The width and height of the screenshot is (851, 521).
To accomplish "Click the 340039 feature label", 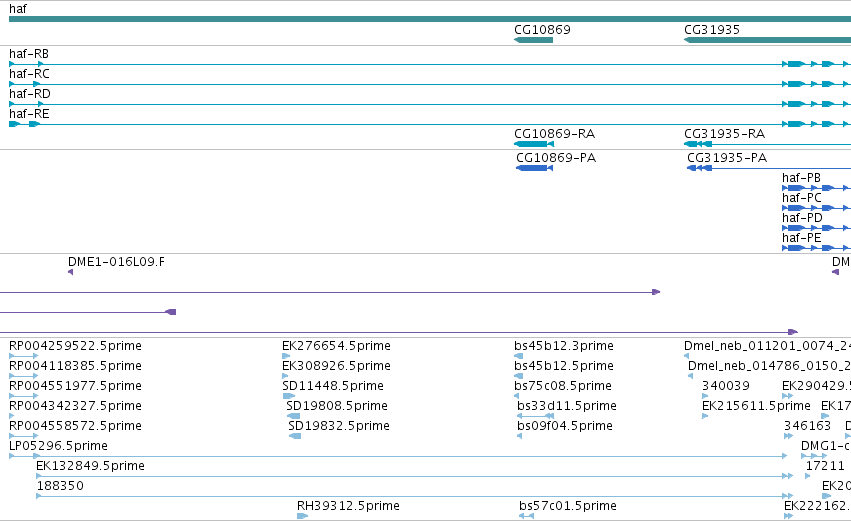I will point(726,386).
